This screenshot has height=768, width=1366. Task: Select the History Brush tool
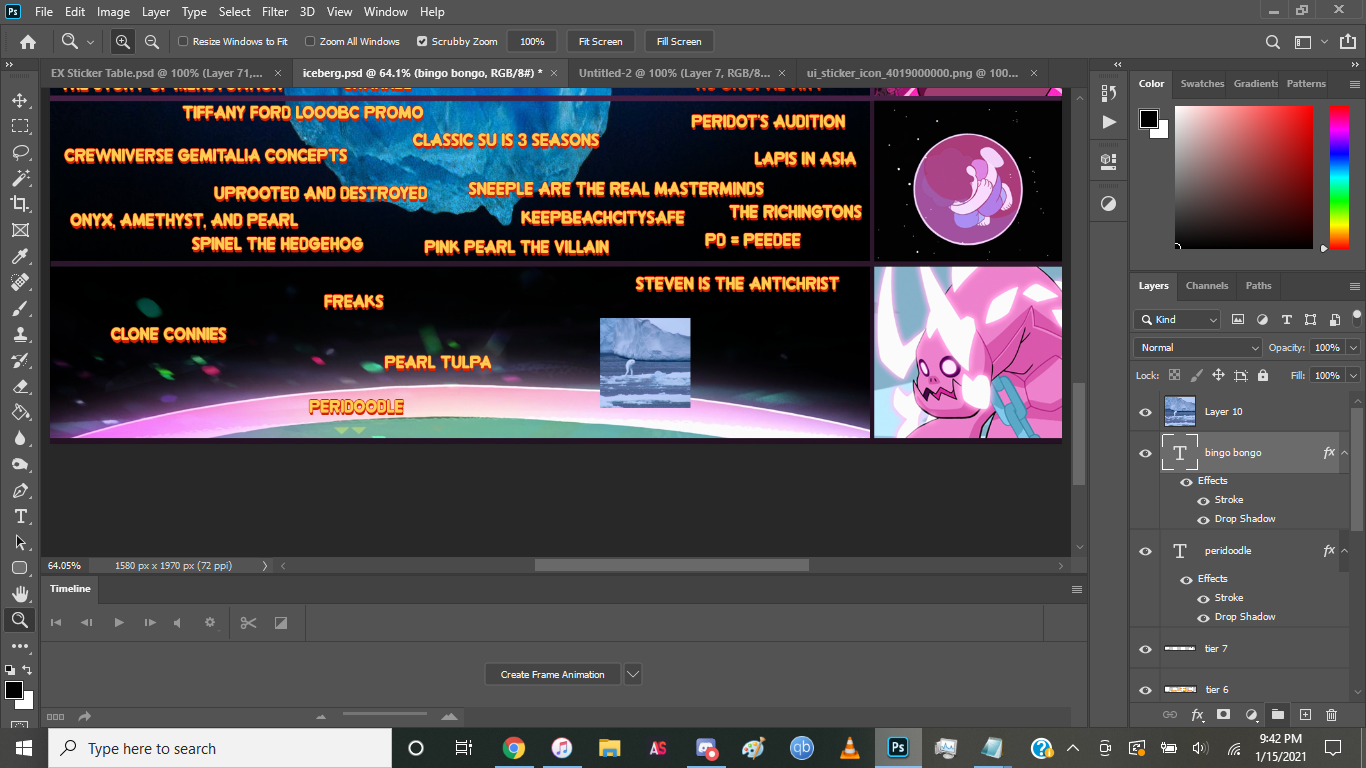pos(19,360)
